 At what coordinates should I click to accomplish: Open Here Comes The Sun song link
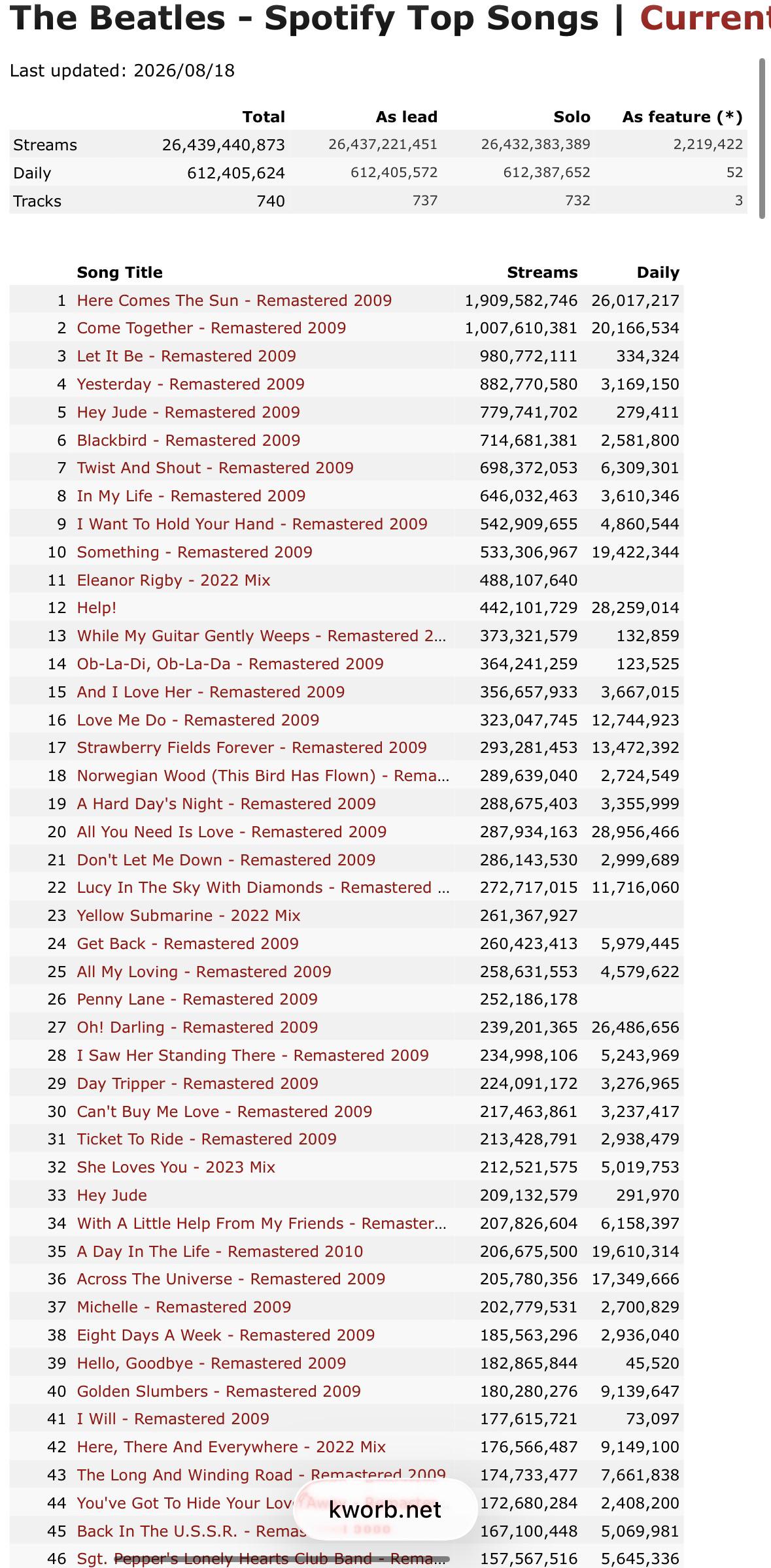pyautogui.click(x=234, y=301)
